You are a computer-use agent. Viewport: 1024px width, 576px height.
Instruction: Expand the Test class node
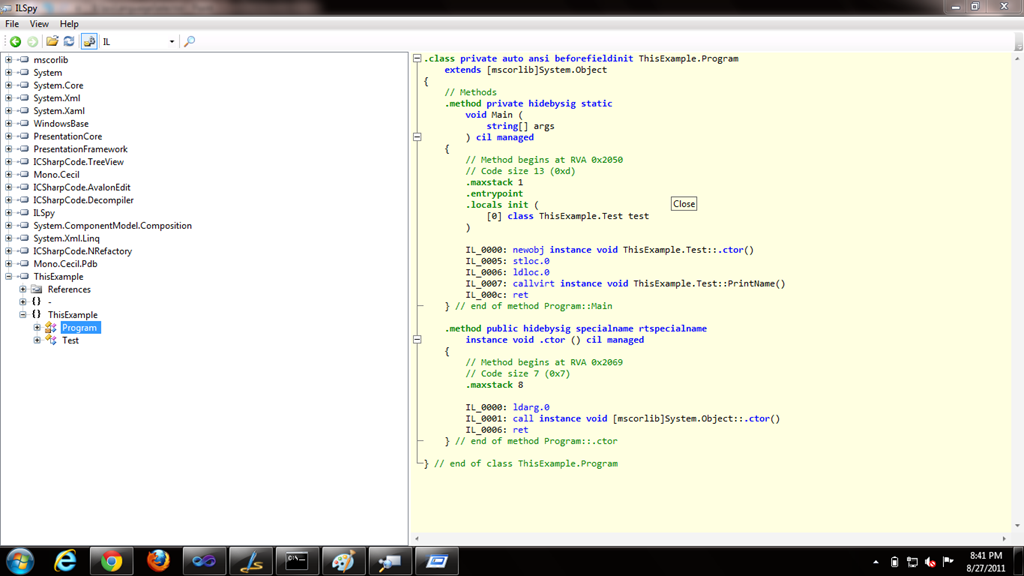coord(37,340)
